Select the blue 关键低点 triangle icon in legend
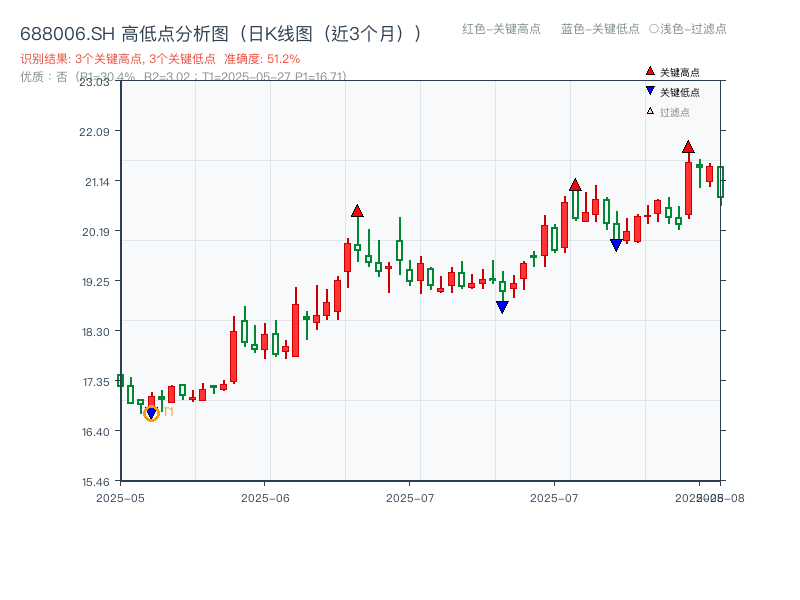The image size is (800, 600). click(x=649, y=91)
